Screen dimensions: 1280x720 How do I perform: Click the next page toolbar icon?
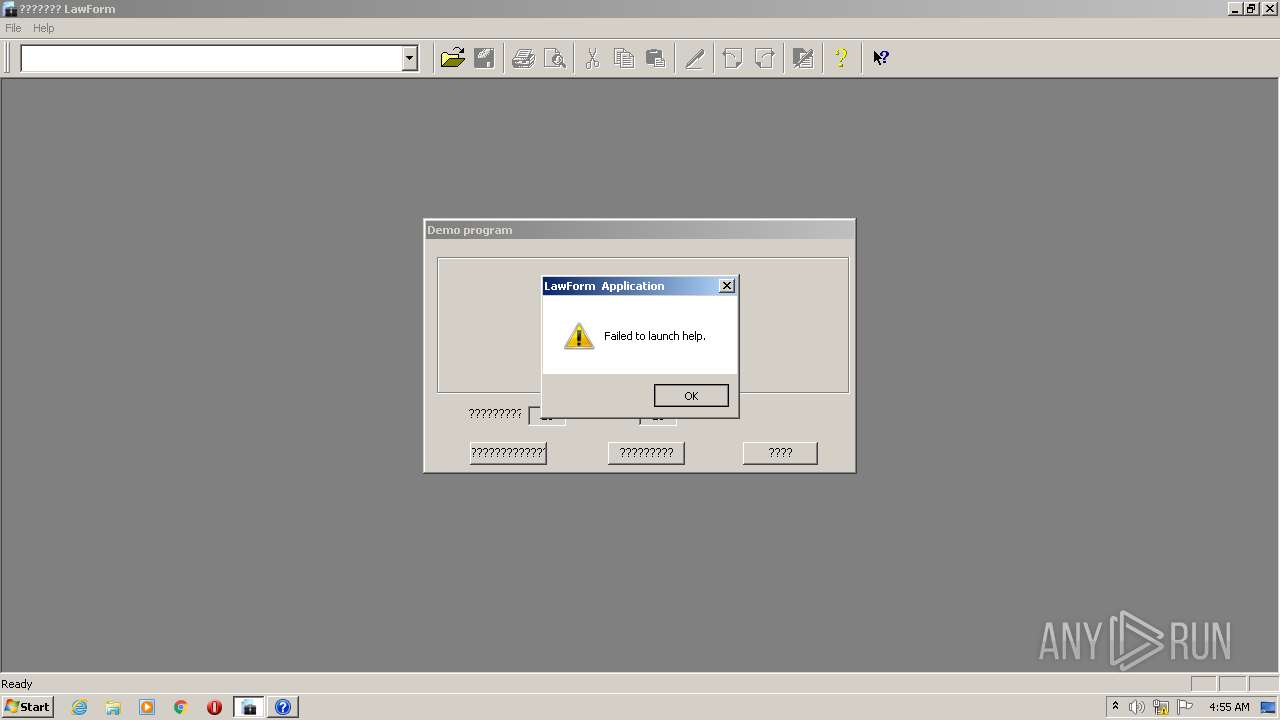tap(764, 58)
